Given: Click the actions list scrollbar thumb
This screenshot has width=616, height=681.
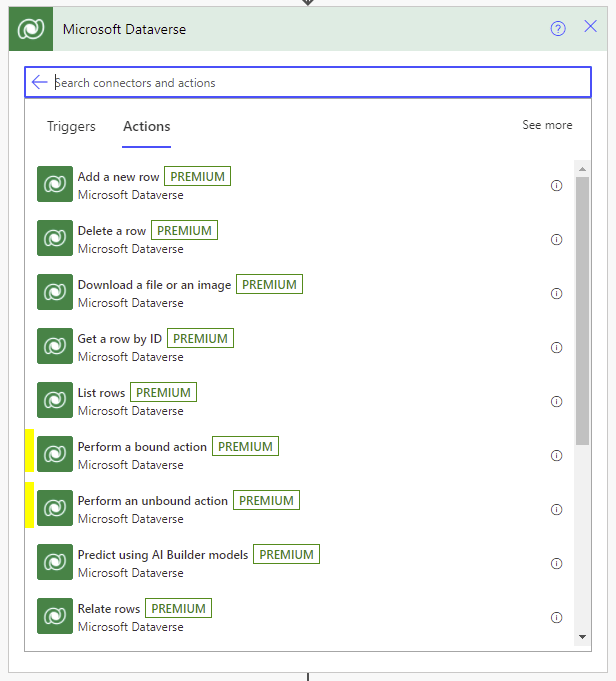Looking at the screenshot, I should [583, 311].
